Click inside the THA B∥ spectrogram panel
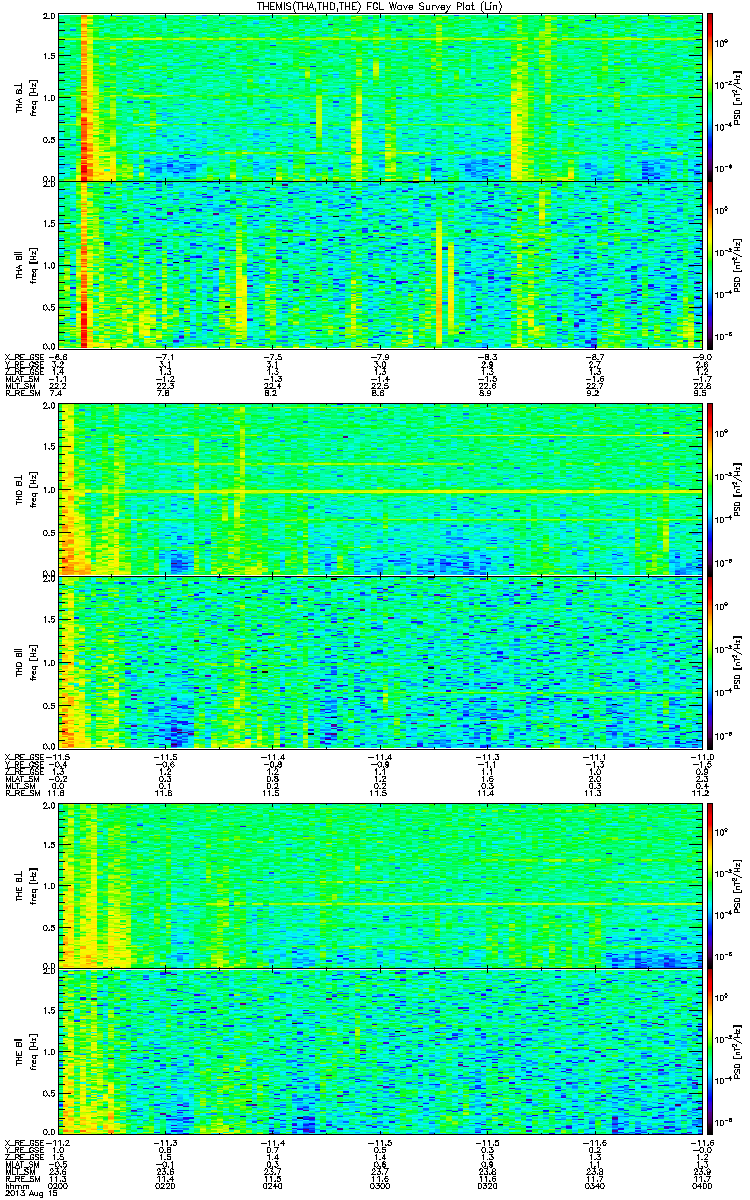The height and width of the screenshot is (1200, 750). tap(380, 264)
